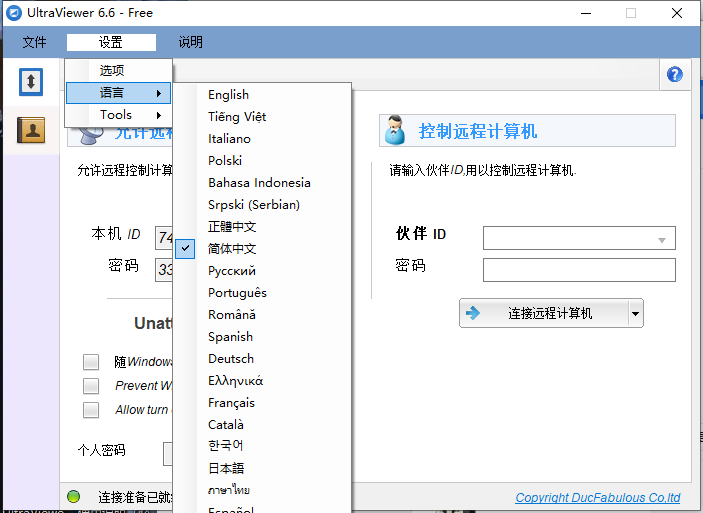703x513 pixels.
Task: Open the contacts address book sidebar icon
Action: coord(31,130)
